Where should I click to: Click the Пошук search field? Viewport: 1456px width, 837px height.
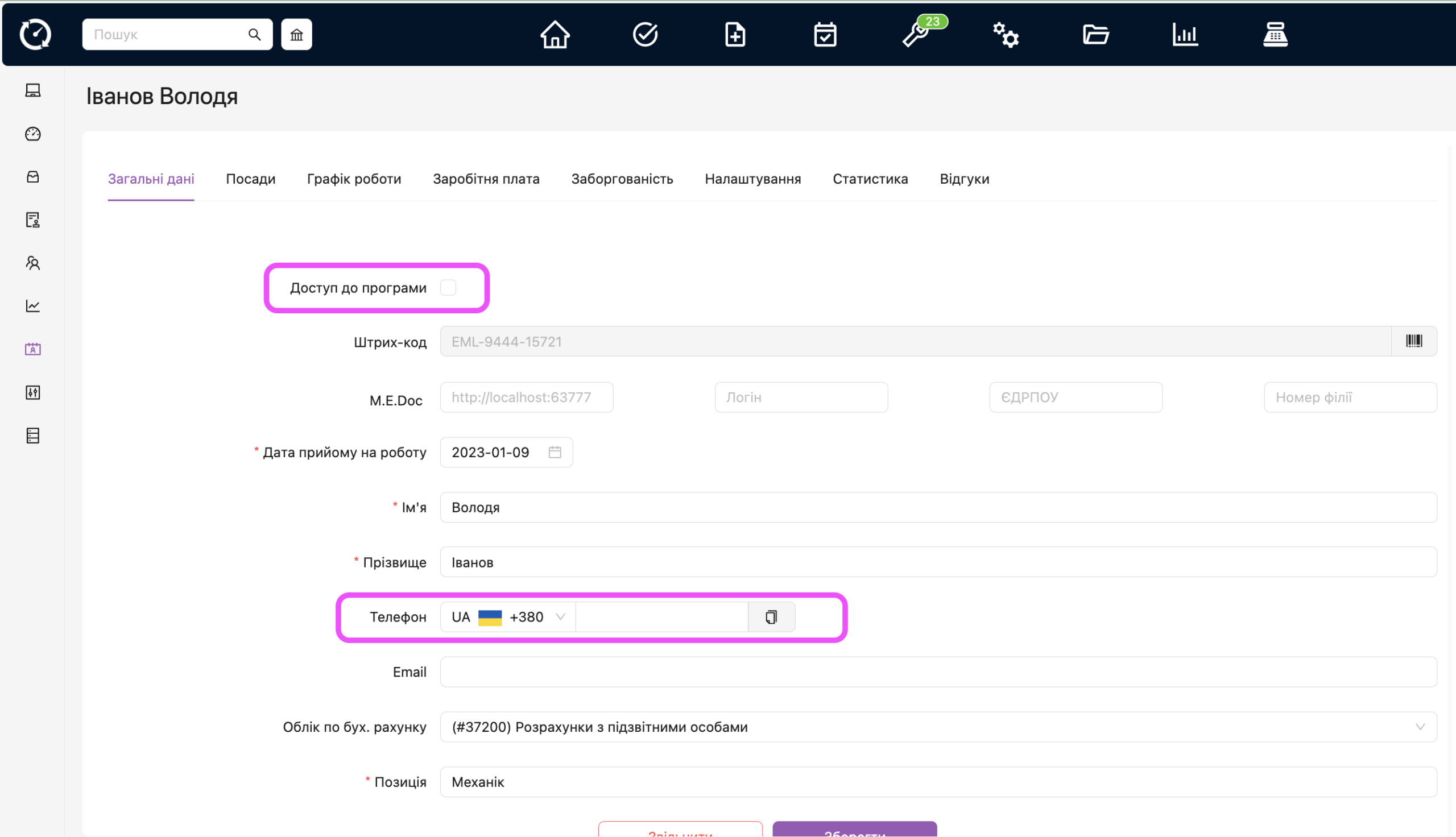(167, 35)
